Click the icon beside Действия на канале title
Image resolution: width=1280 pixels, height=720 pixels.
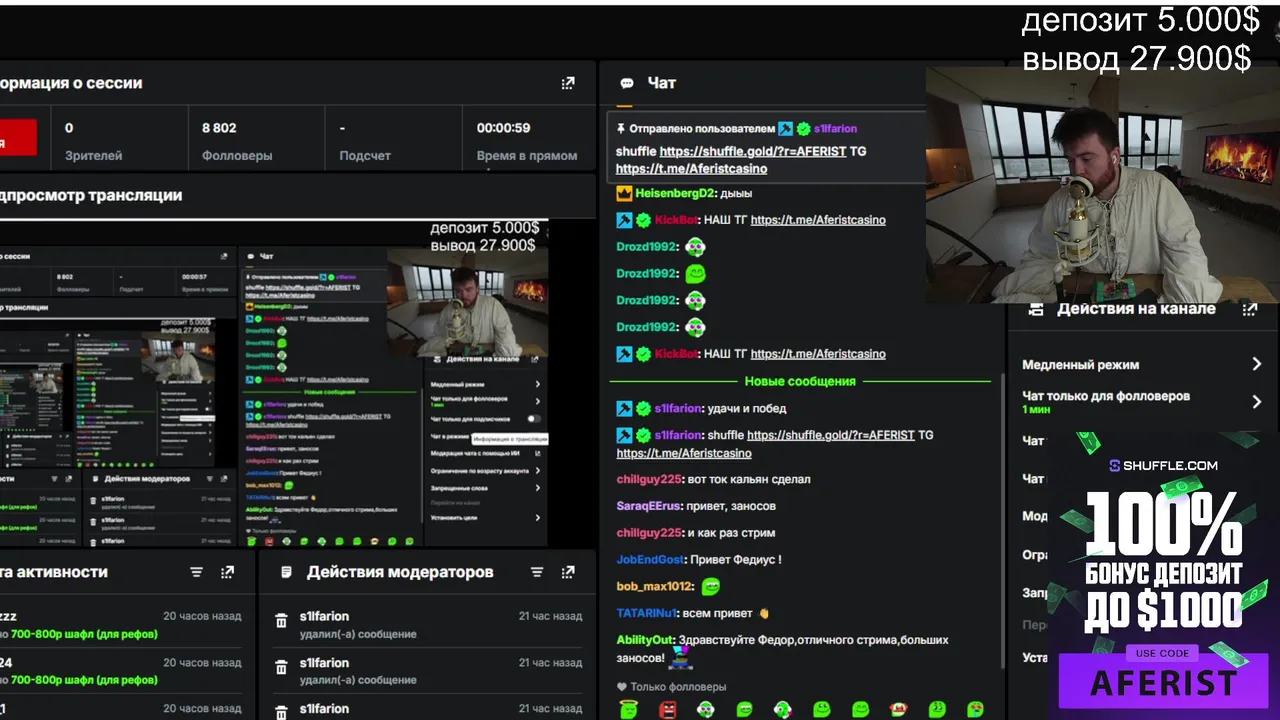click(1036, 309)
